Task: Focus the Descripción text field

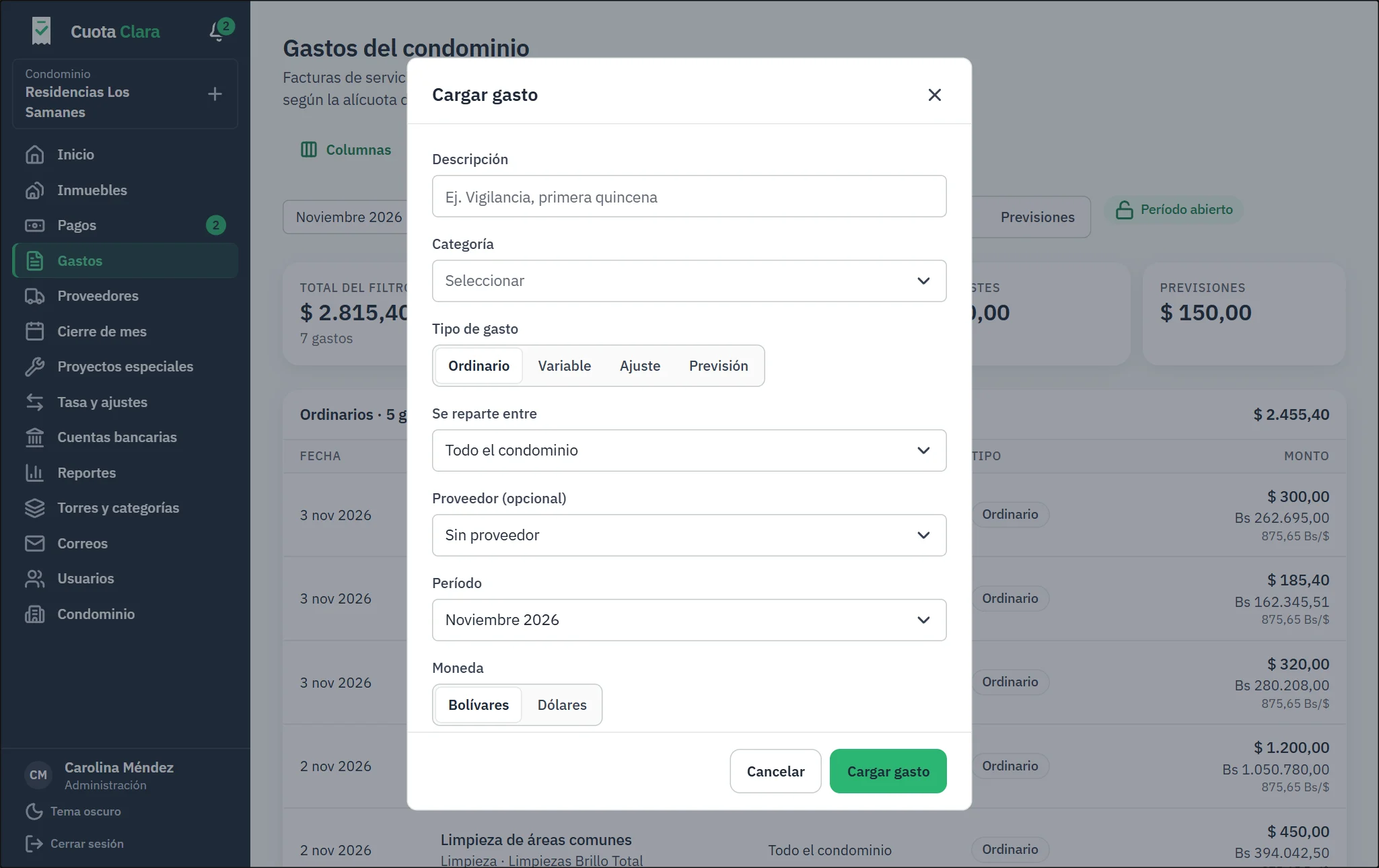Action: click(x=688, y=196)
